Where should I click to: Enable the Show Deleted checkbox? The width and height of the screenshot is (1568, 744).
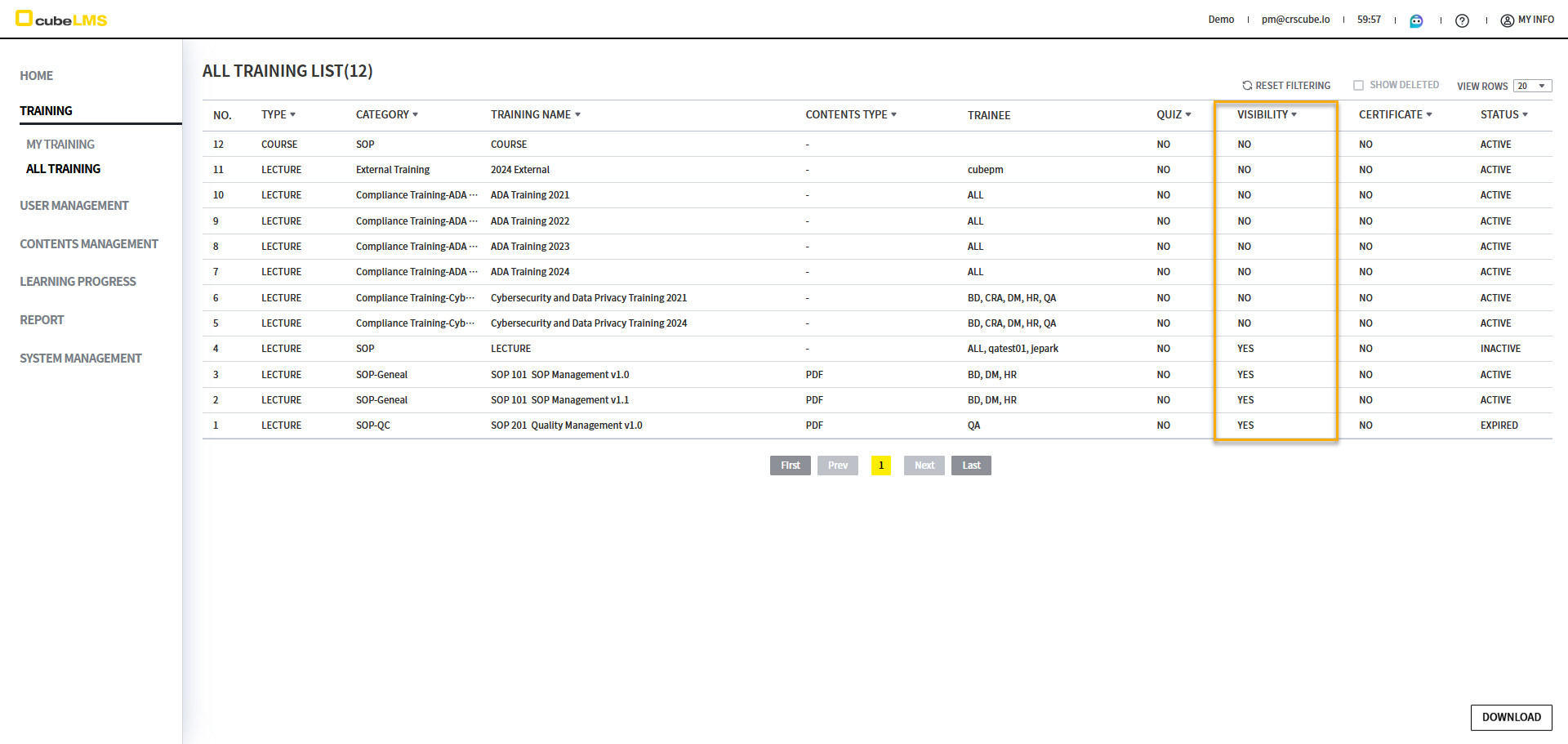pyautogui.click(x=1358, y=86)
